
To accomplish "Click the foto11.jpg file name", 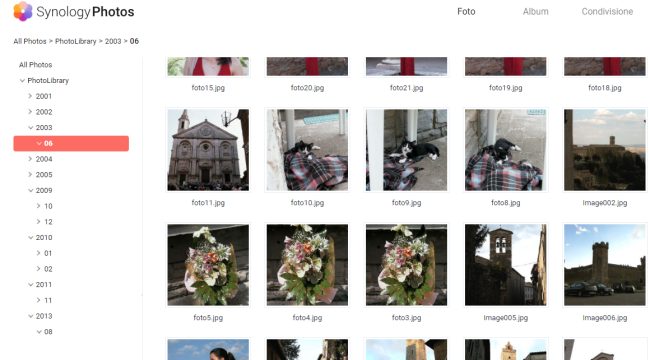I will pyautogui.click(x=208, y=203).
